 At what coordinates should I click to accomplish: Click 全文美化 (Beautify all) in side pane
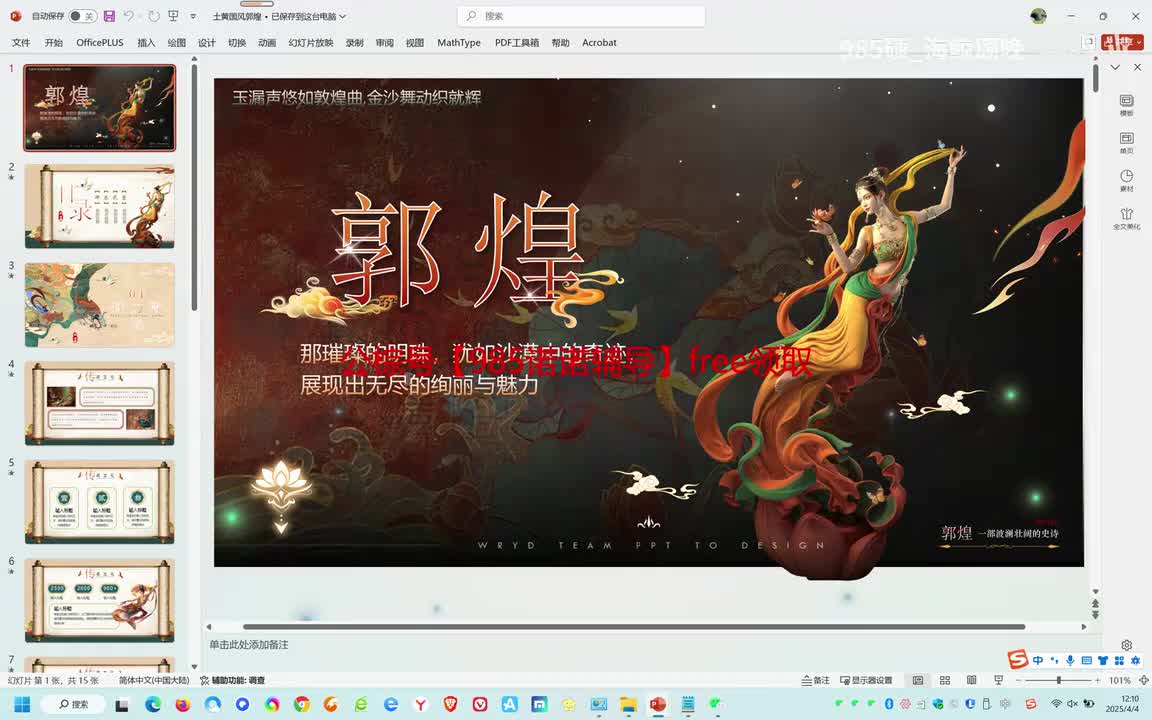(1126, 218)
